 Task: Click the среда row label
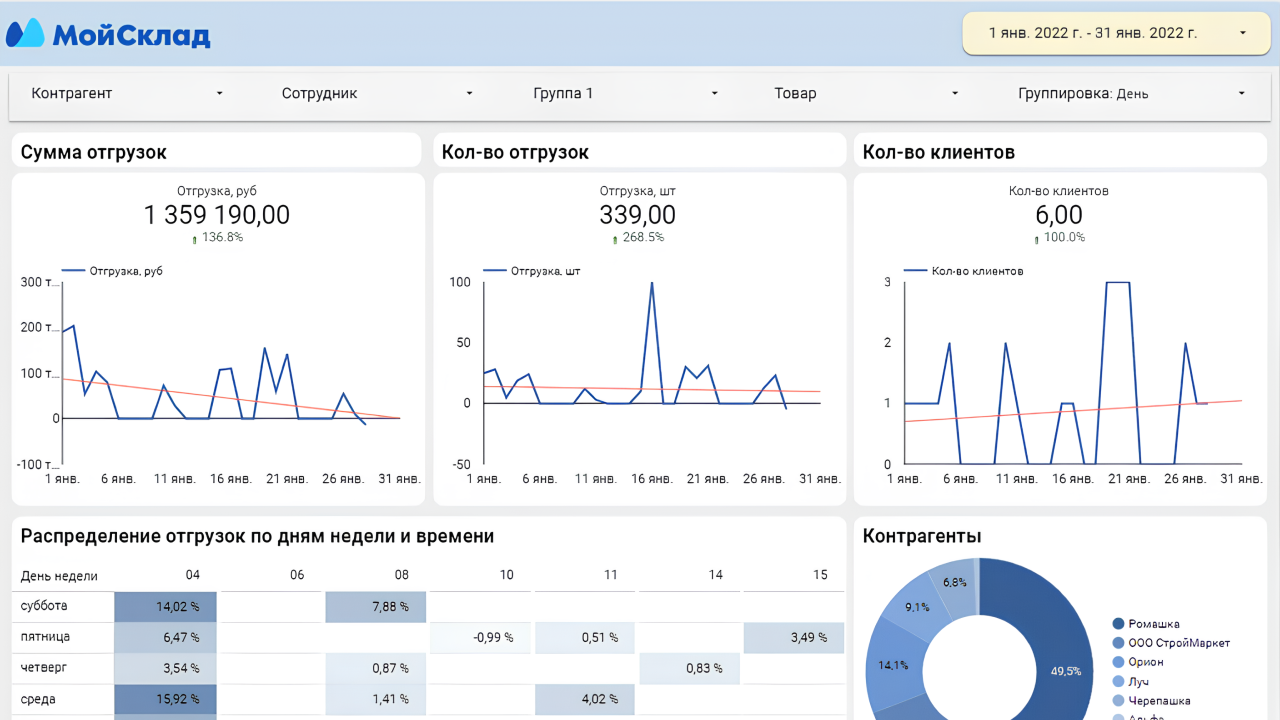click(38, 699)
